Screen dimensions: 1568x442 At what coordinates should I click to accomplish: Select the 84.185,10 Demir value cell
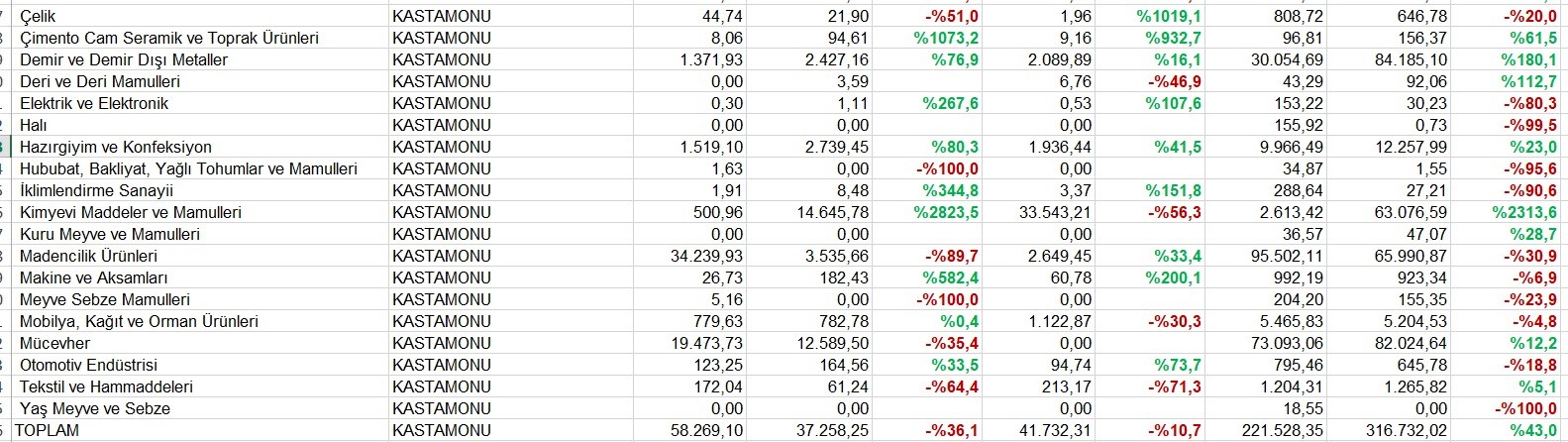[x=1400, y=59]
